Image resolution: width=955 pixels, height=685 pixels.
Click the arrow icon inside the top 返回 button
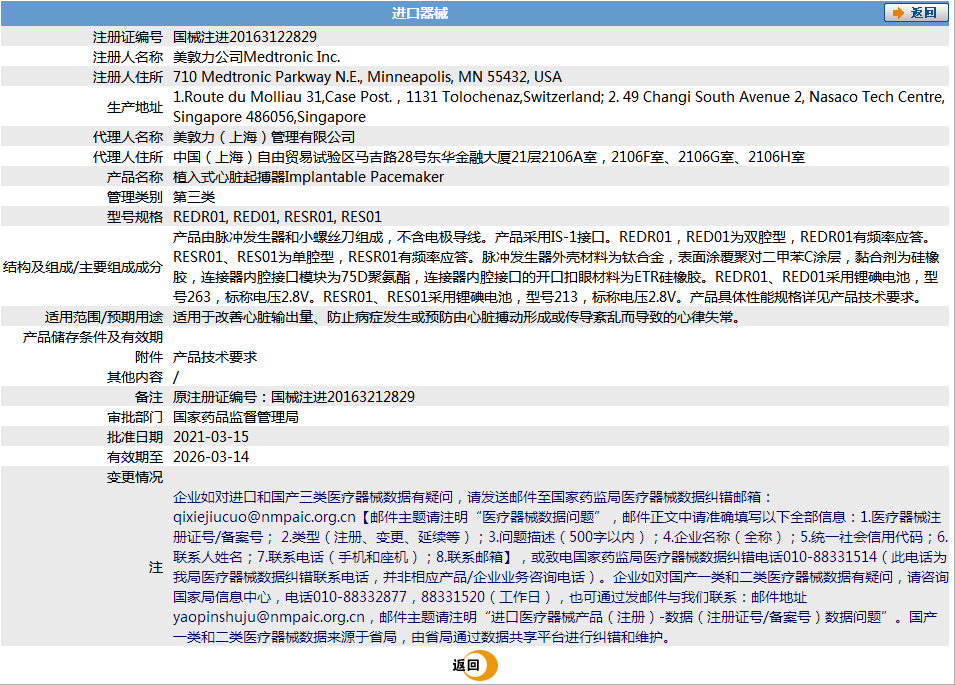897,13
